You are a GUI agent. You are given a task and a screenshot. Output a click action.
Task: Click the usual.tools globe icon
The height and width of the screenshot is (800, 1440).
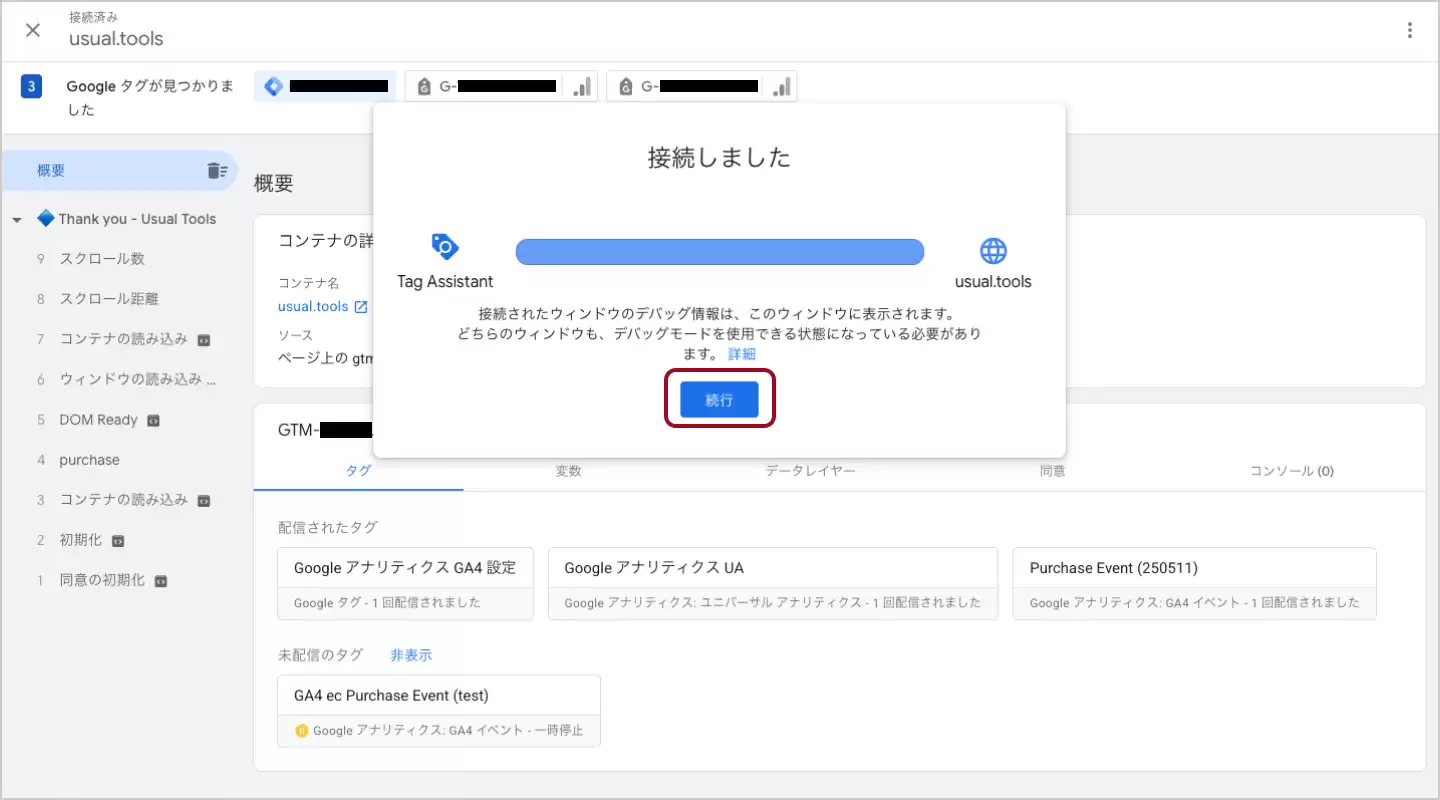(993, 250)
